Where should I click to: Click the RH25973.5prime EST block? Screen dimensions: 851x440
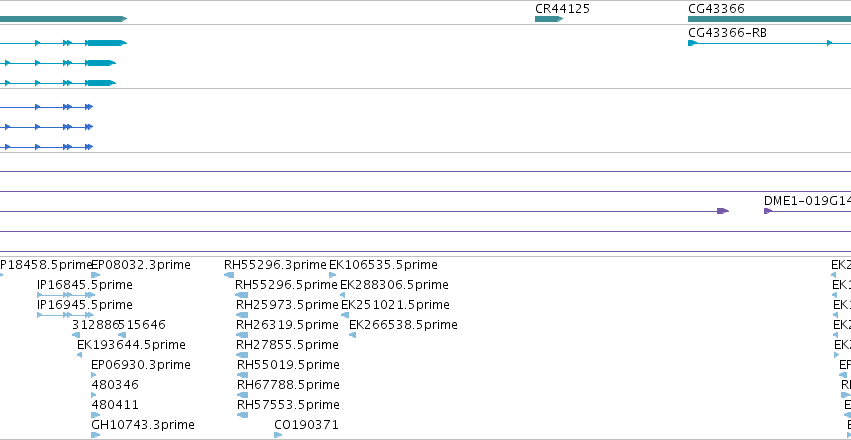point(242,315)
